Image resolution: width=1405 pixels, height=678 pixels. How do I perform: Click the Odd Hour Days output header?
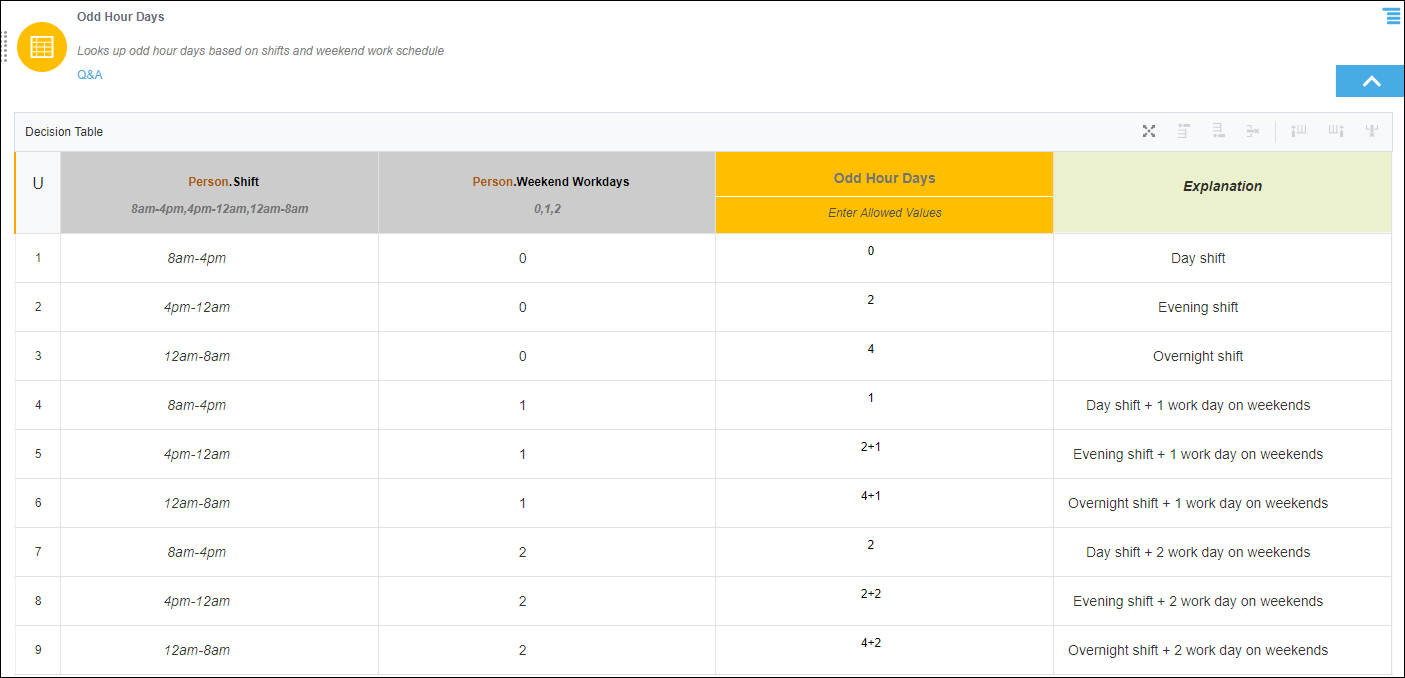[x=884, y=174]
